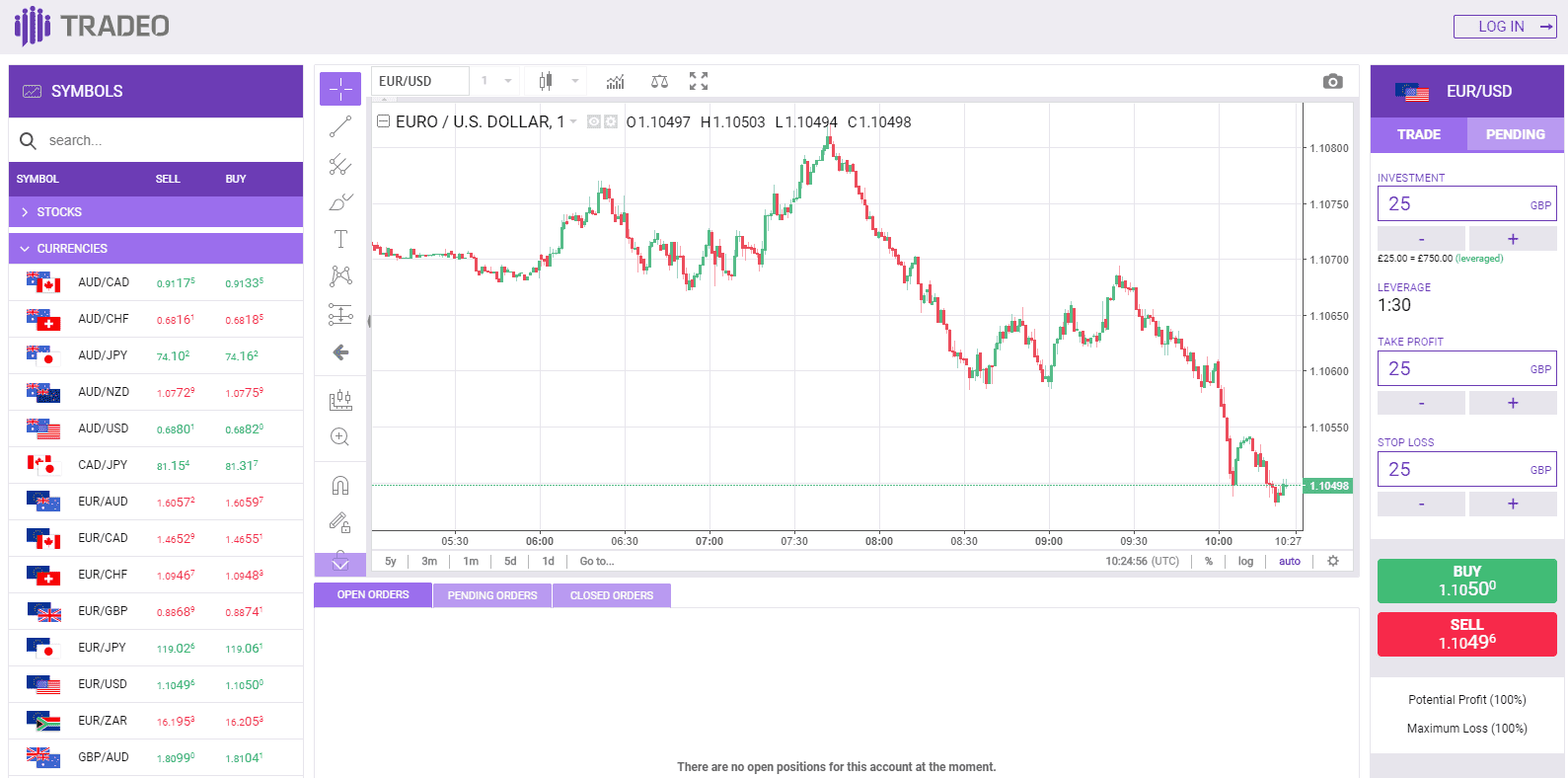This screenshot has width=1568, height=778.
Task: Select the TRADE tab in order panel
Action: tap(1419, 134)
